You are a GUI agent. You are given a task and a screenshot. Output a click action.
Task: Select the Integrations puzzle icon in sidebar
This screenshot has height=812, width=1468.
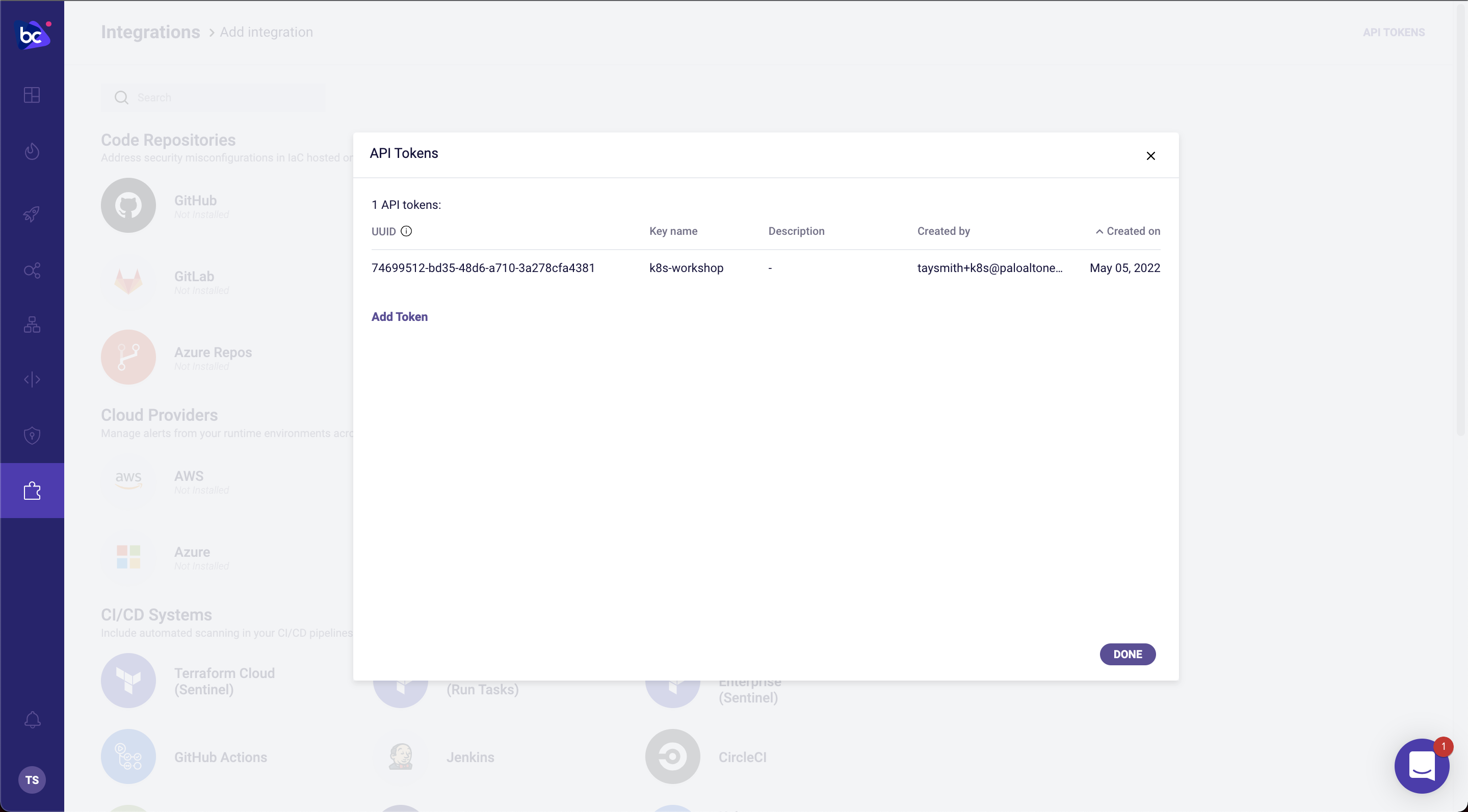point(32,491)
